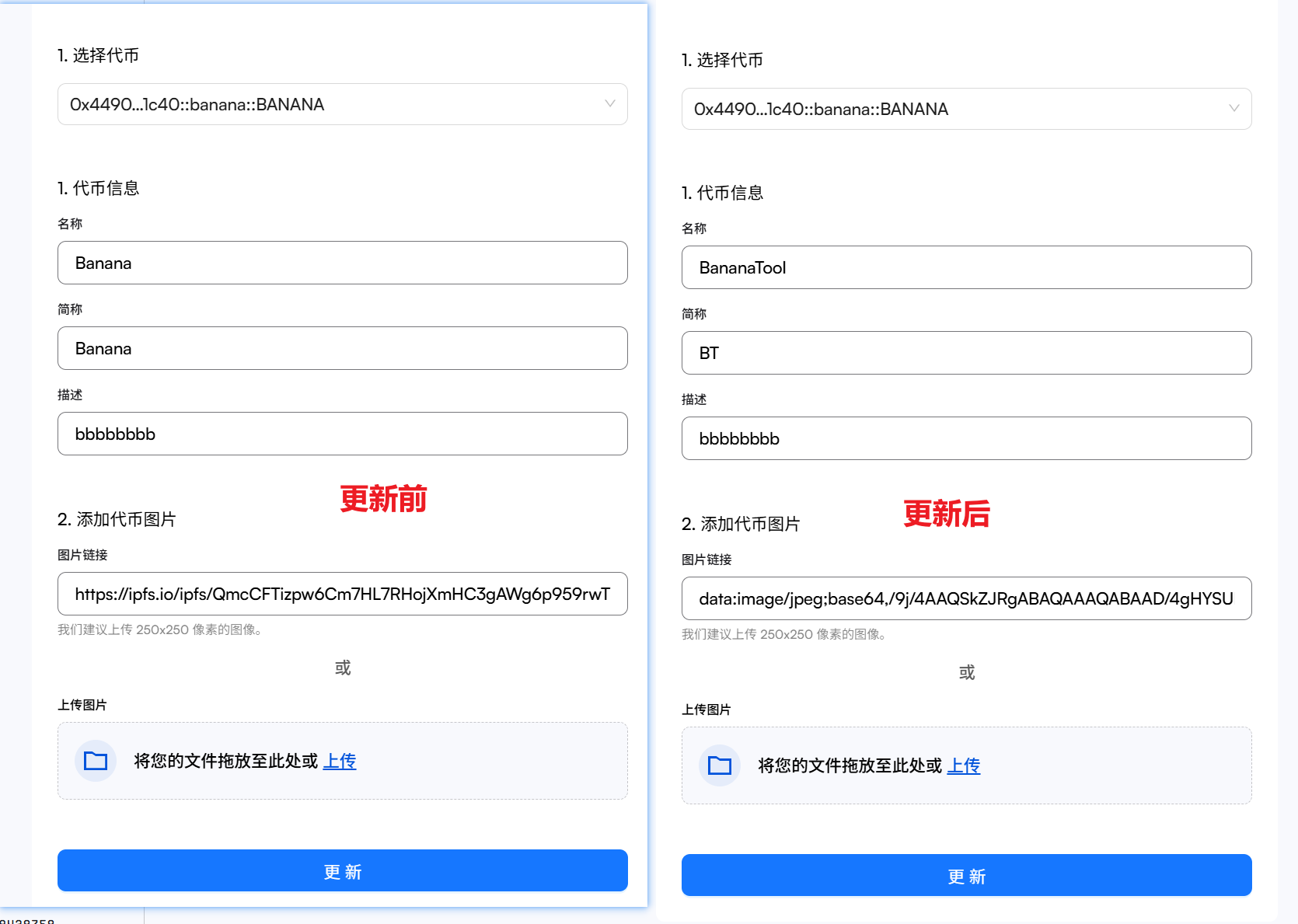The width and height of the screenshot is (1298, 924).
Task: Click the 图片链接 field with the ipfs URL
Action: [x=342, y=594]
